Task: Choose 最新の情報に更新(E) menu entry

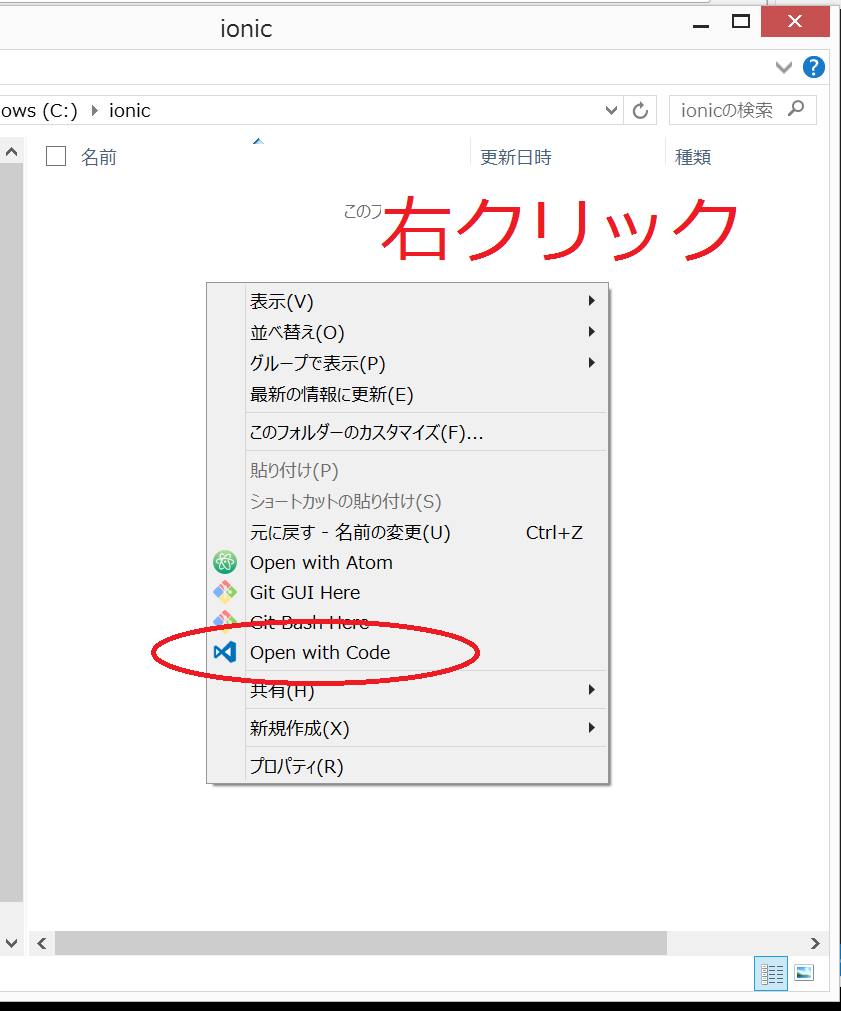Action: pos(331,395)
